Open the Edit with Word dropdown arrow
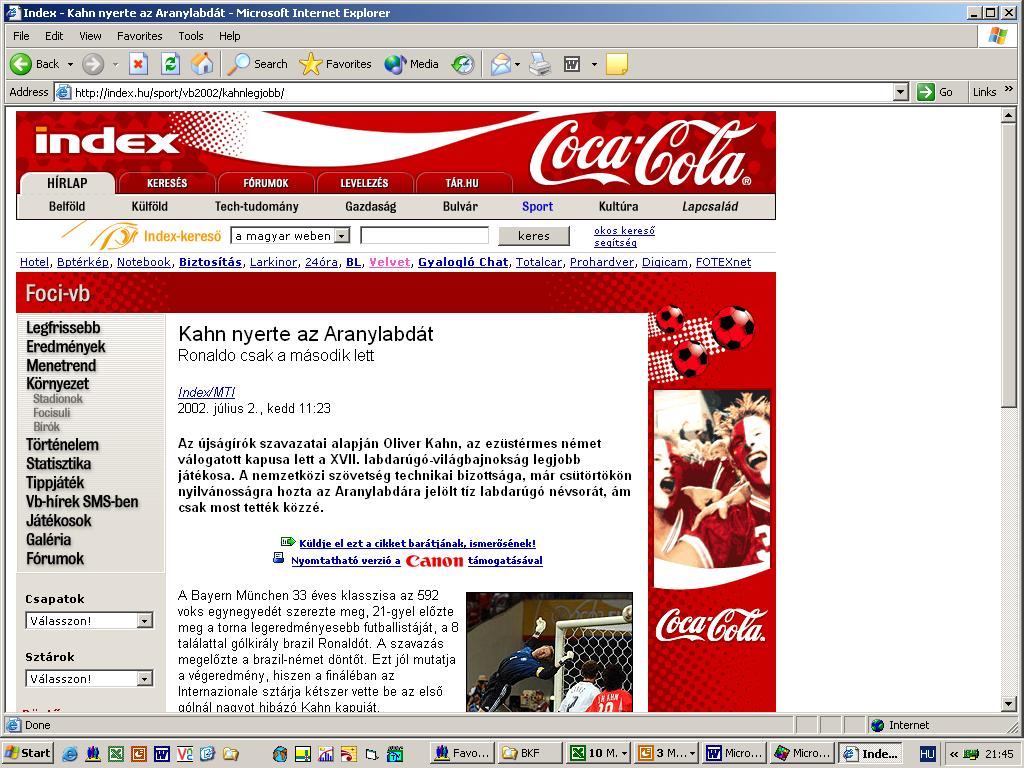1024x768 pixels. [x=594, y=64]
